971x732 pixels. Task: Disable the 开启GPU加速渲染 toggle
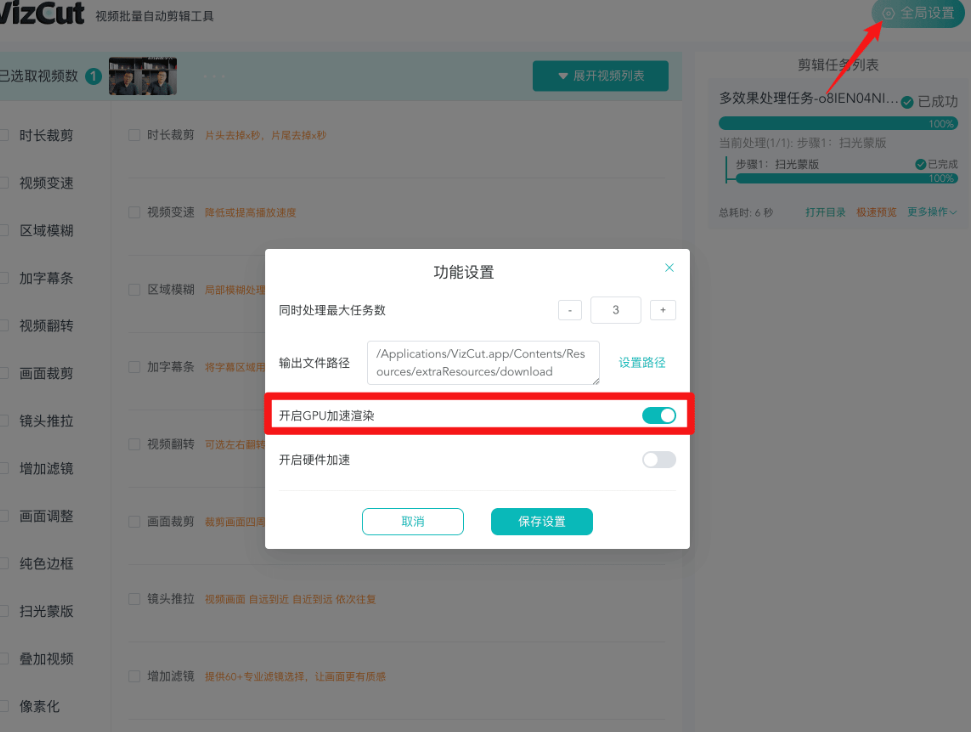point(659,415)
